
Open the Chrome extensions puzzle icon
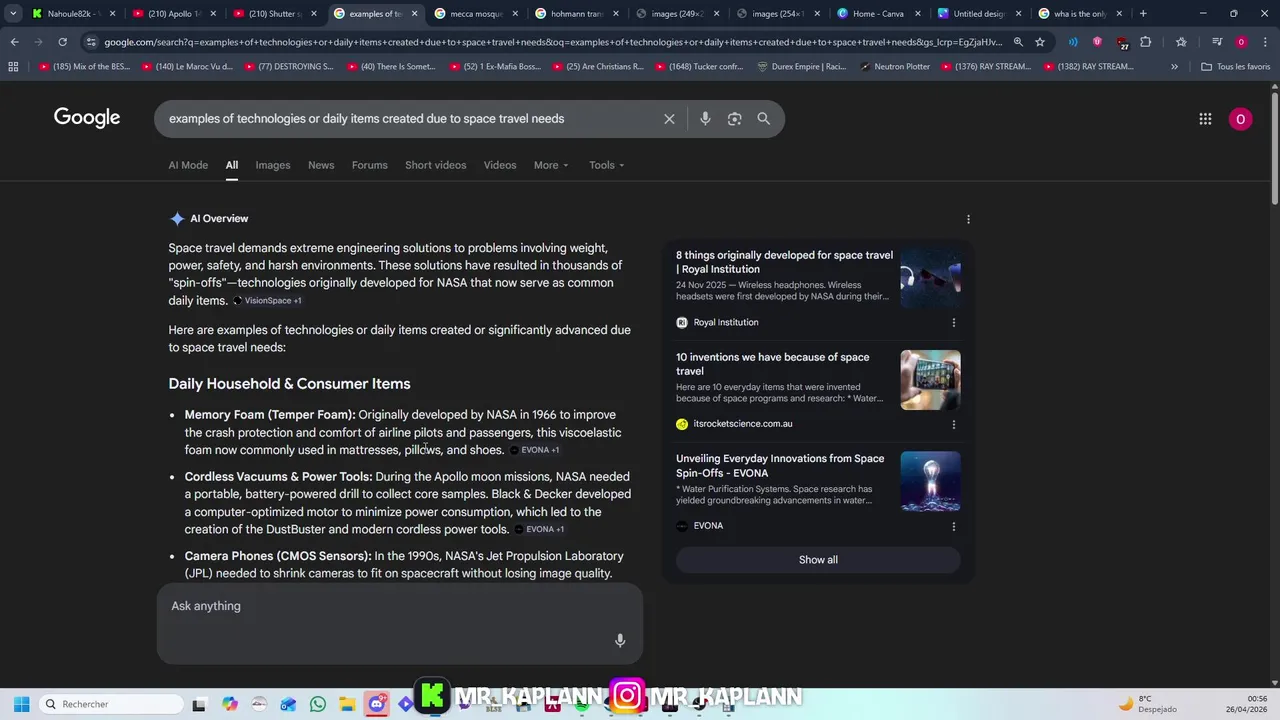[1146, 42]
